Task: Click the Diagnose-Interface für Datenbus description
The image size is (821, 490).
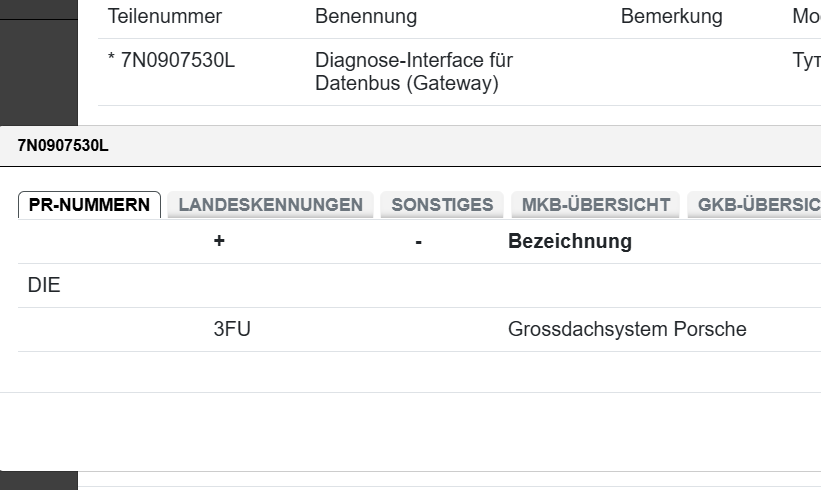Action: pyautogui.click(x=413, y=72)
